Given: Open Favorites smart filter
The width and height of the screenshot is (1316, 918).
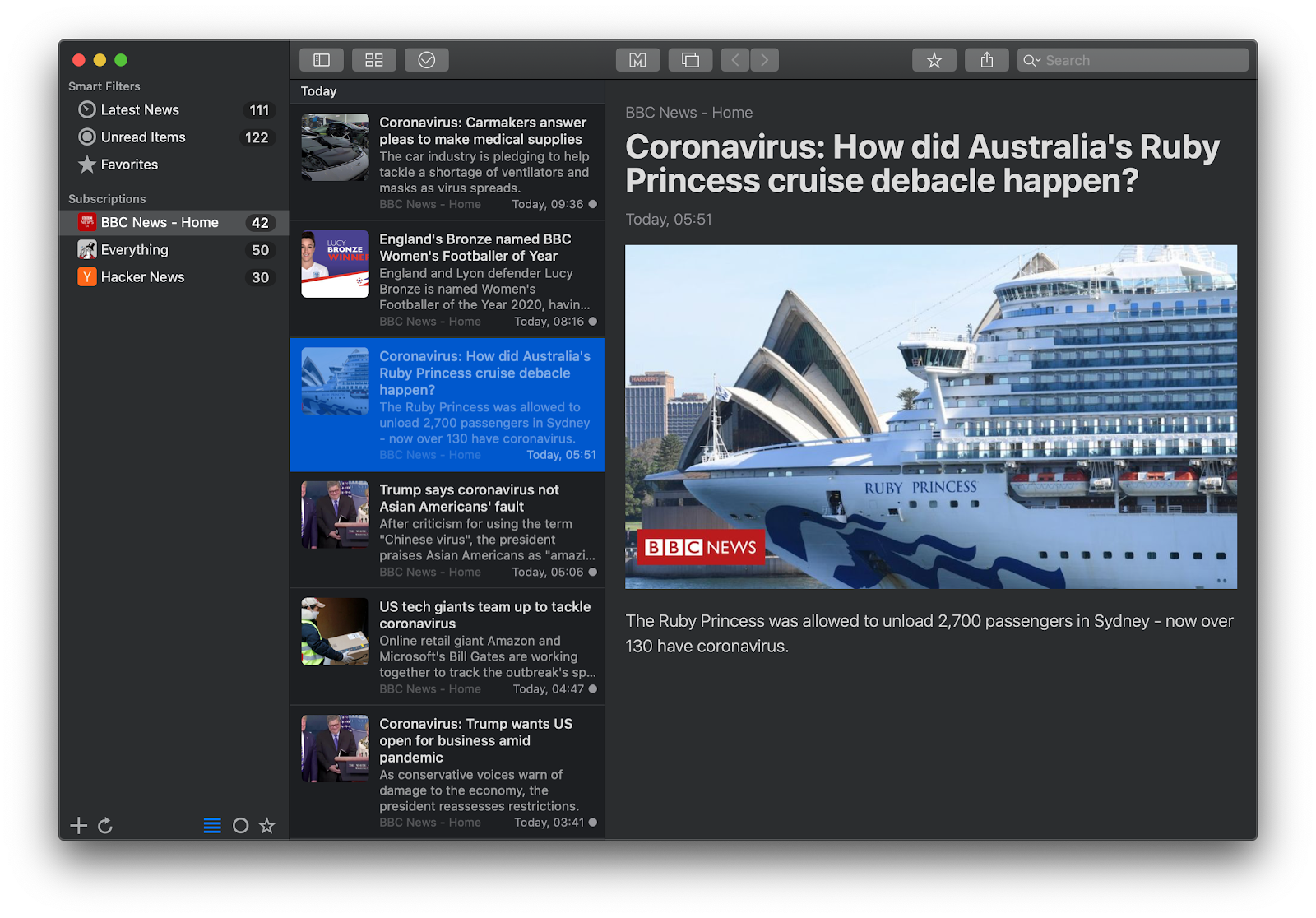Looking at the screenshot, I should (174, 165).
